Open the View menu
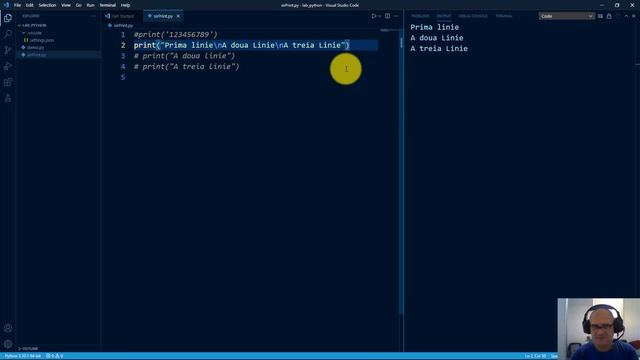 point(66,5)
